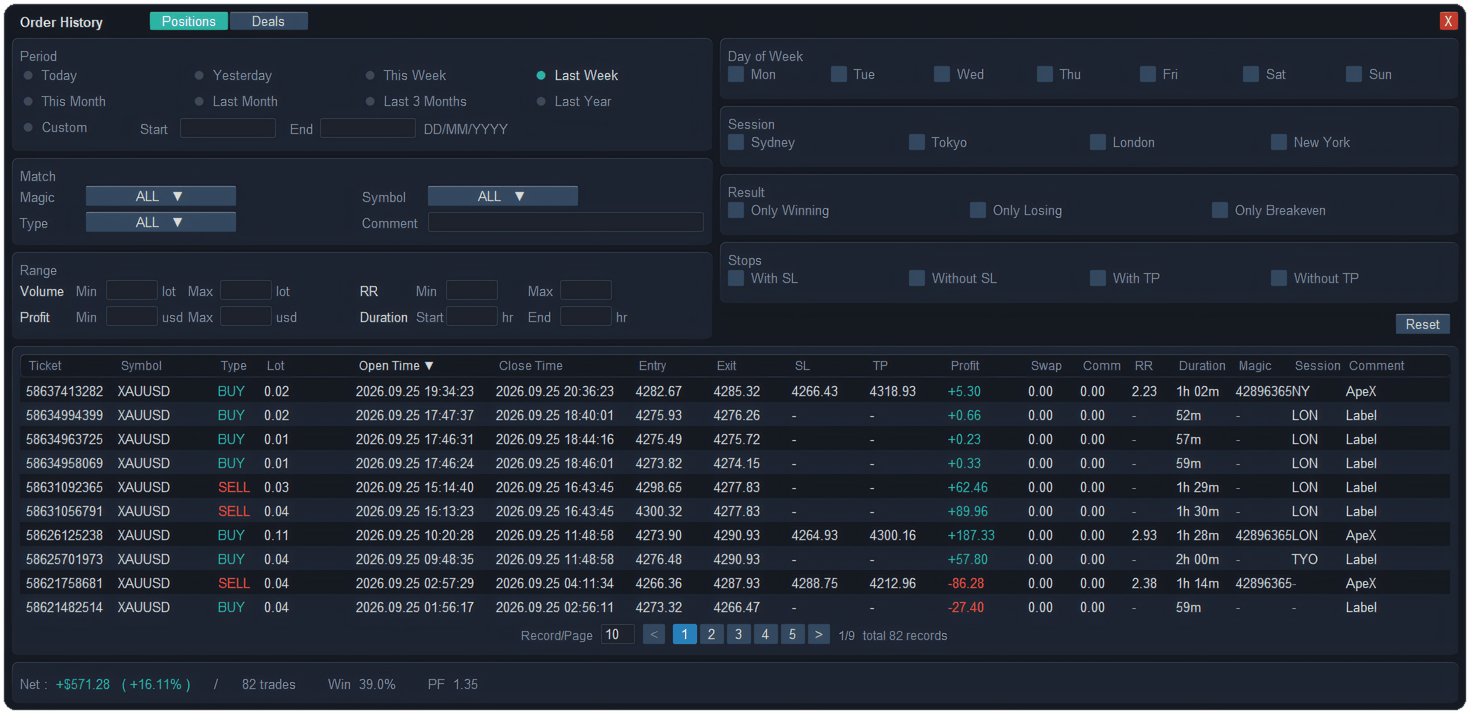
Task: Select the Last Year period option
Action: (x=574, y=101)
